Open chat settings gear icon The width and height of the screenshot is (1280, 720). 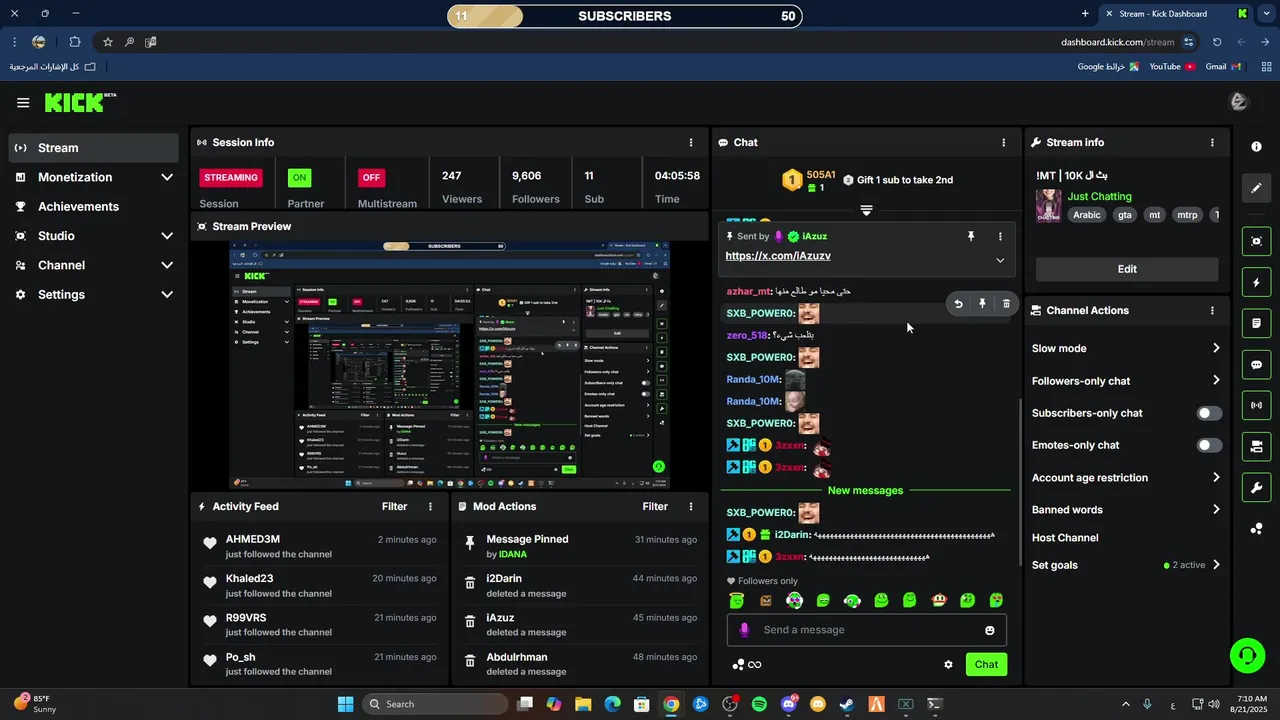click(x=948, y=665)
